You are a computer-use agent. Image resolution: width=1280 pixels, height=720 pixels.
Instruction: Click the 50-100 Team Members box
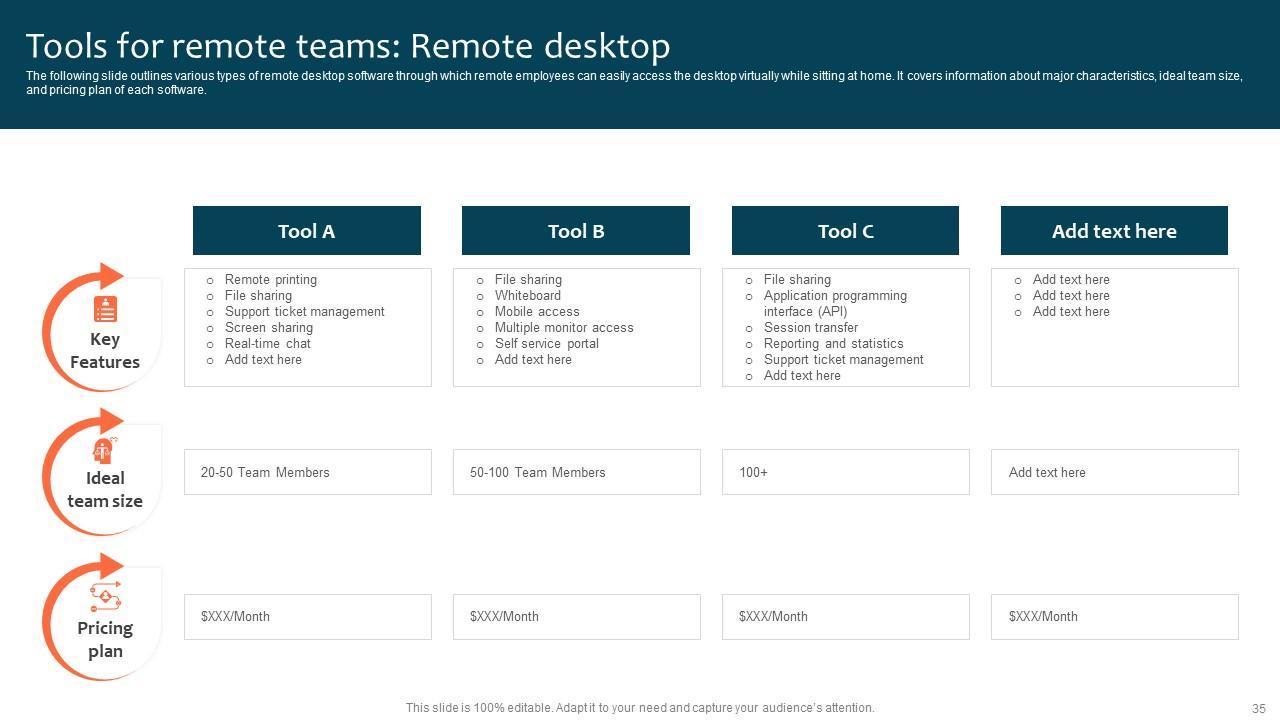[x=577, y=472]
